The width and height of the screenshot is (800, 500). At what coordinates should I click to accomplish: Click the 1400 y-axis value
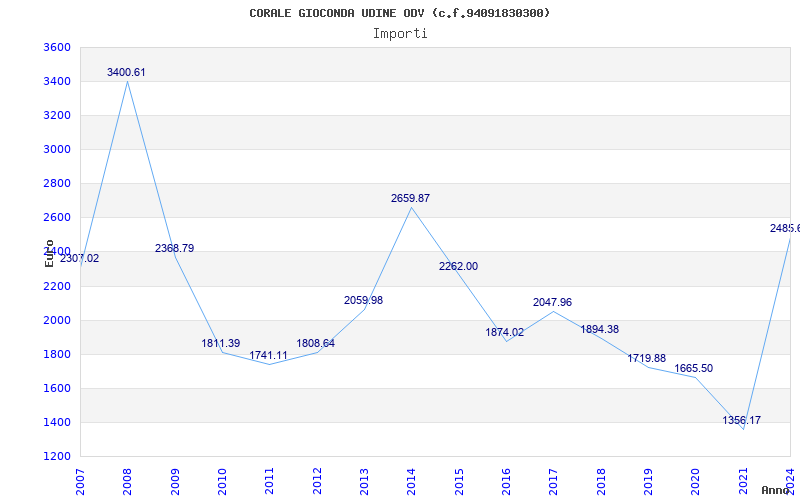coord(57,422)
